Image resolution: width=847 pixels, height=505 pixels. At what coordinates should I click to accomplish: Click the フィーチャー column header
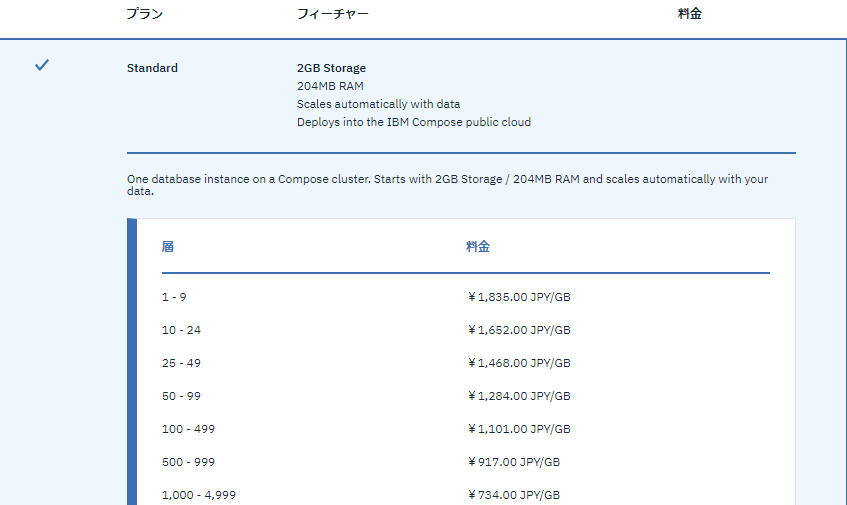tap(333, 14)
